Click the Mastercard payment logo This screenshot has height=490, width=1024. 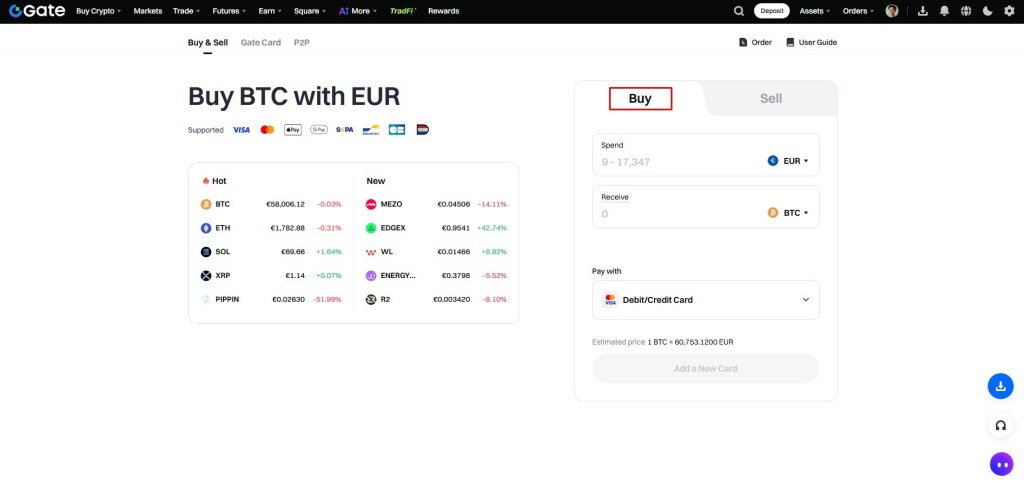tap(267, 130)
